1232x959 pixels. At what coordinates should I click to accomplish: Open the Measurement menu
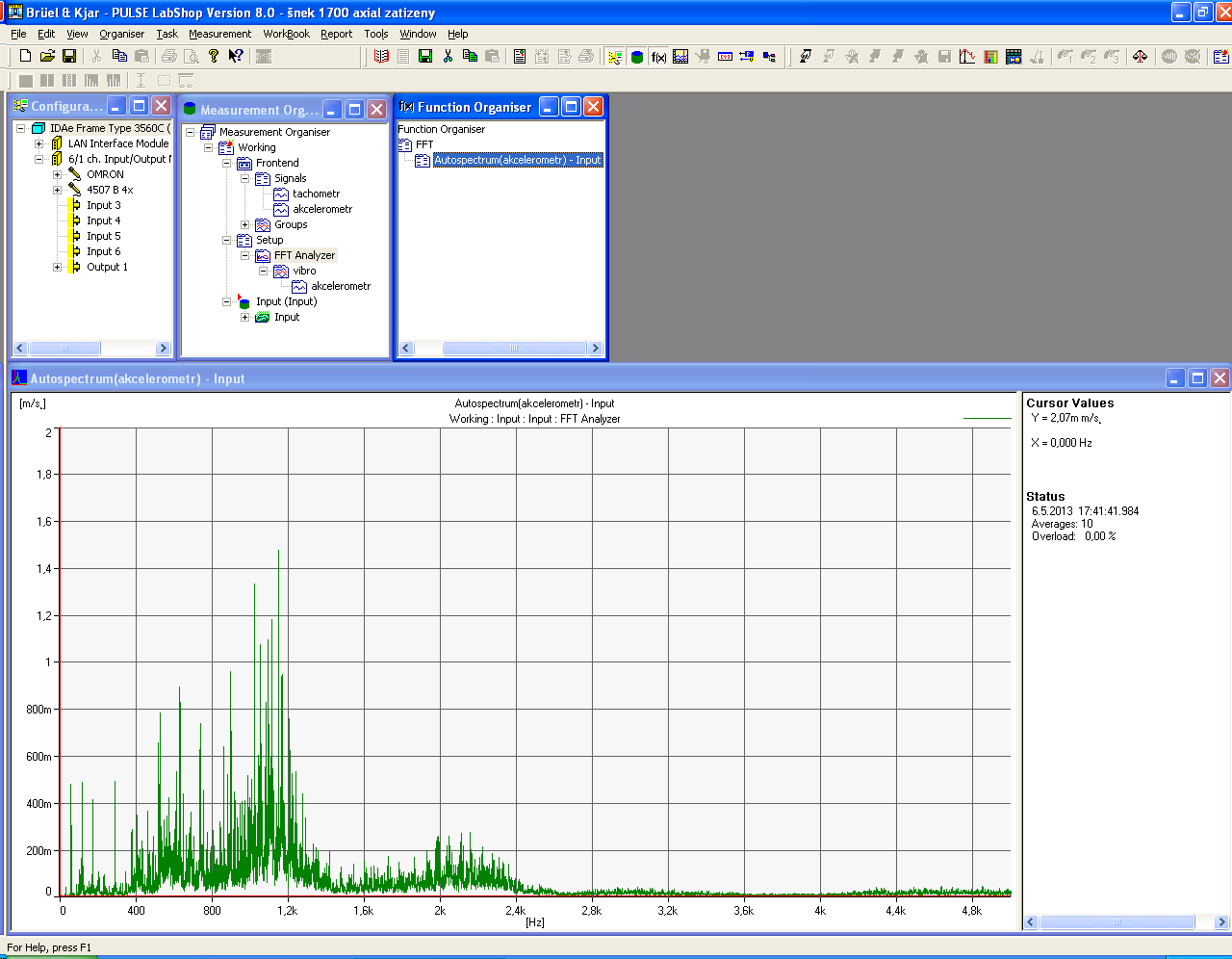[219, 34]
